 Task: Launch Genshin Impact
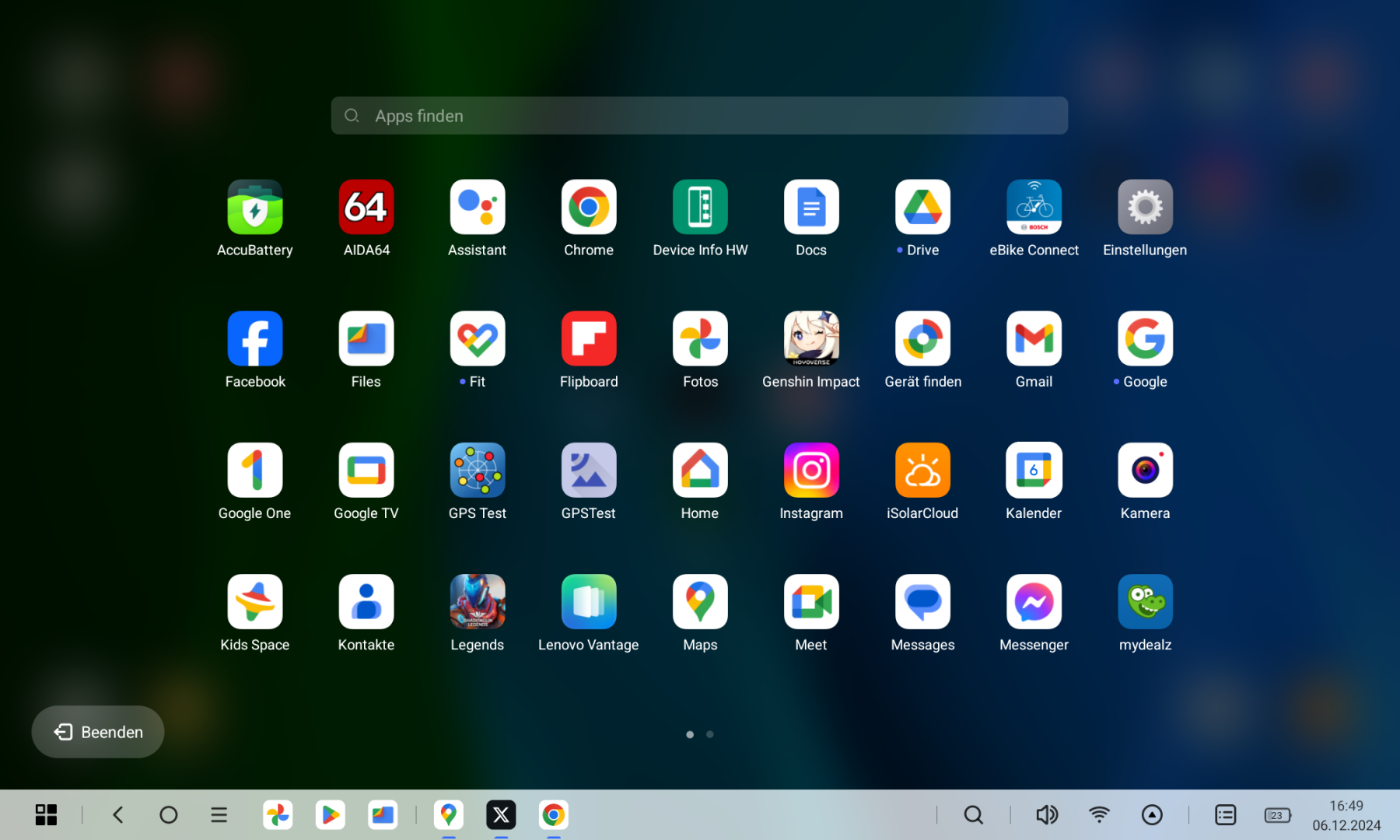pos(811,338)
